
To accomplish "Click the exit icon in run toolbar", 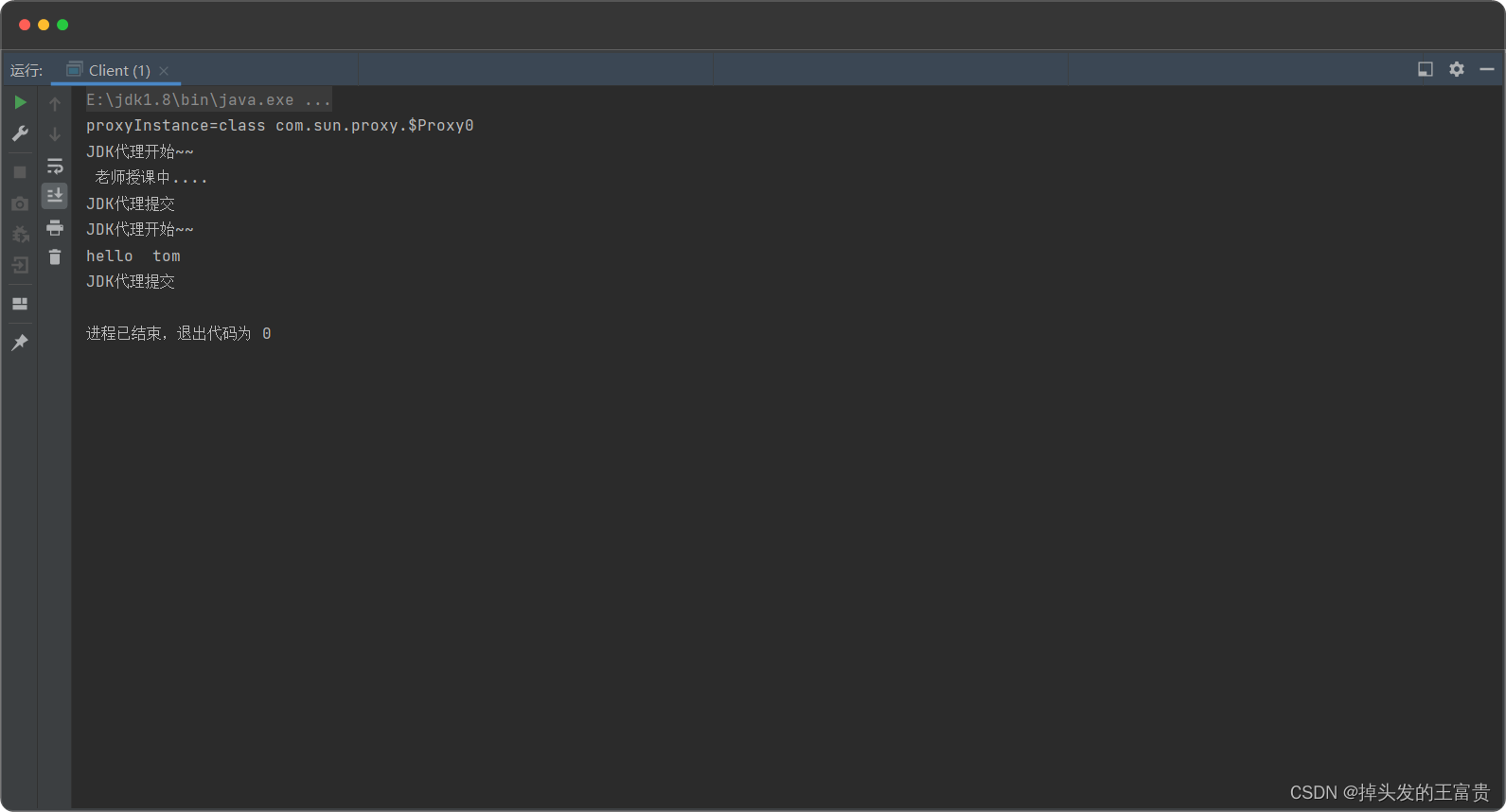I will 20,265.
